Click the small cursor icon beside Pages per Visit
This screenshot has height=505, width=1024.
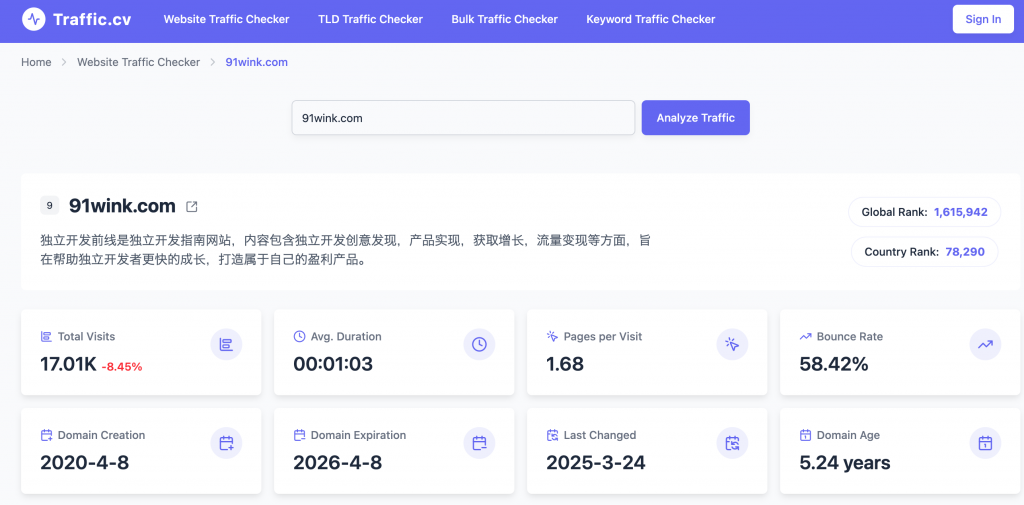(552, 337)
